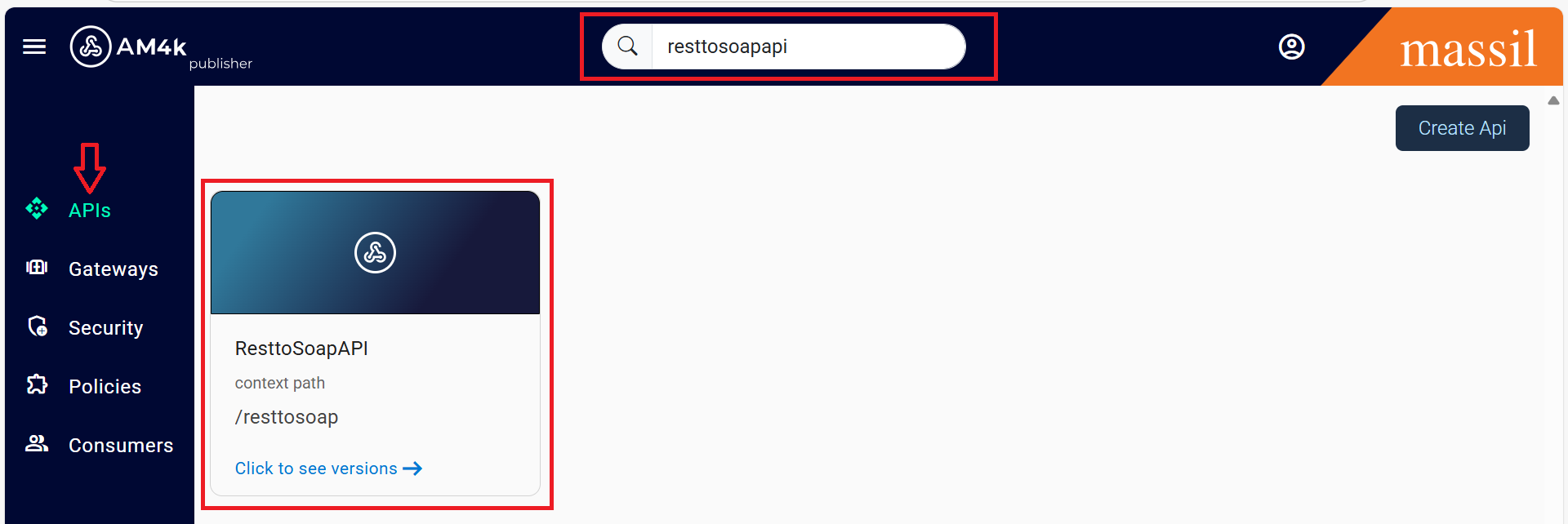The width and height of the screenshot is (1568, 524).
Task: Click the search magnifier icon
Action: pyautogui.click(x=627, y=47)
